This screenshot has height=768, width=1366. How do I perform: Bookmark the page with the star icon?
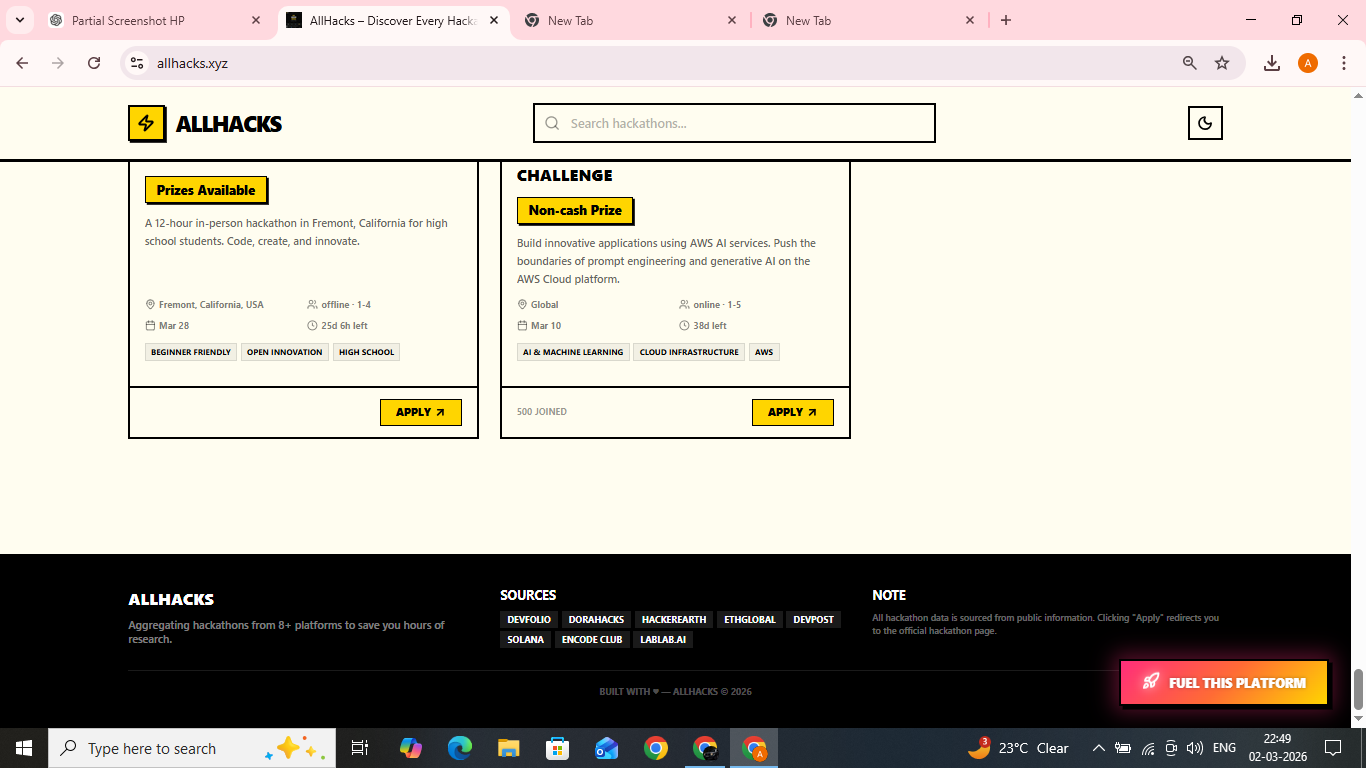(1222, 62)
